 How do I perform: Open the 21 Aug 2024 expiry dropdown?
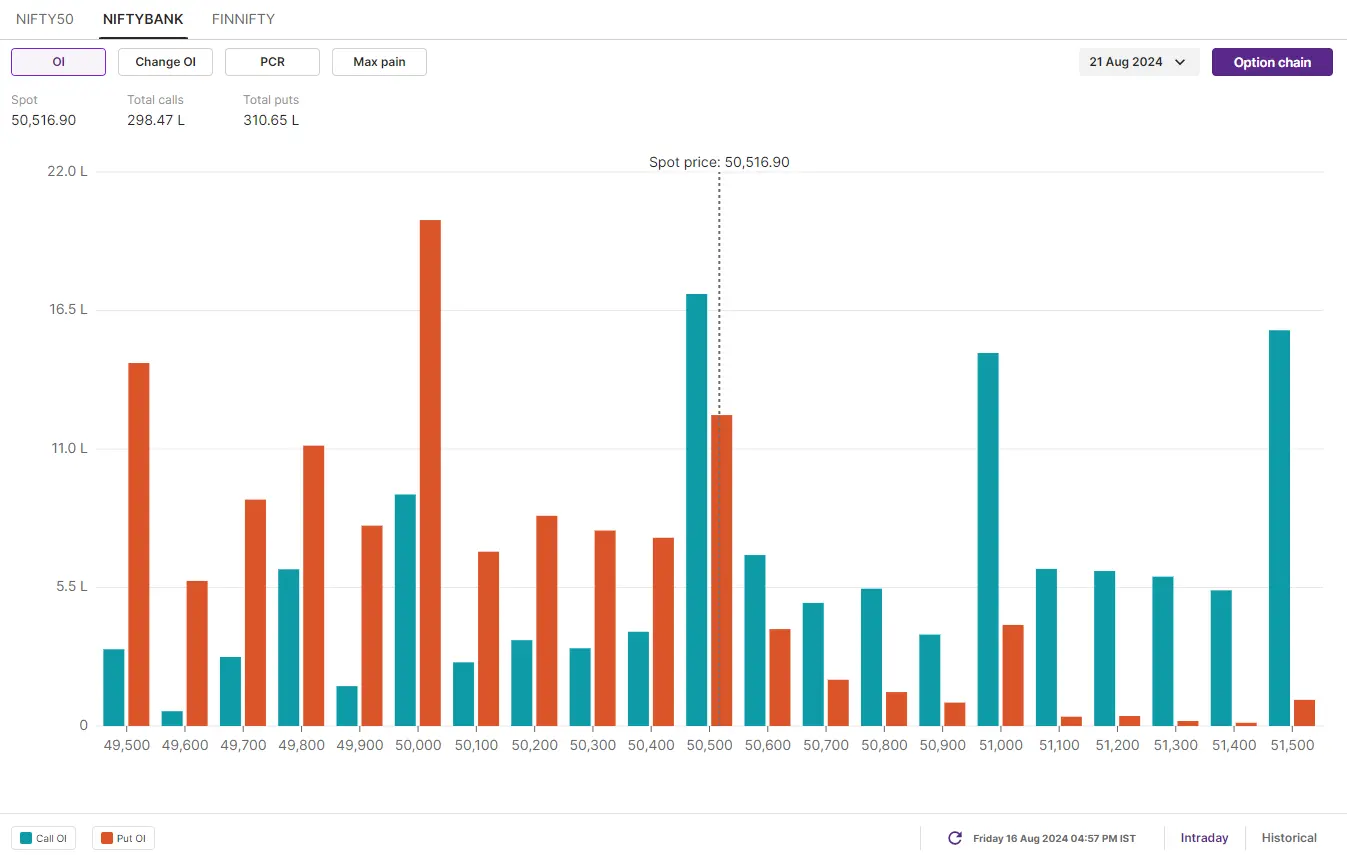(x=1139, y=62)
